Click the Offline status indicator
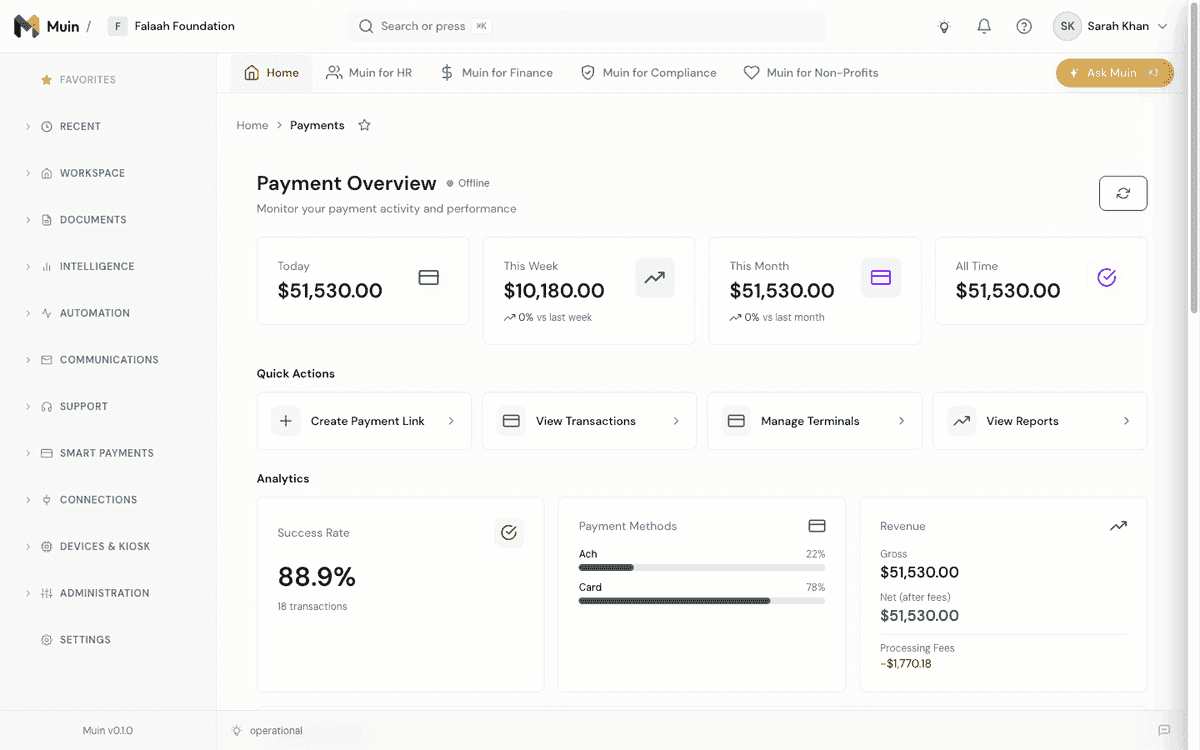Screen dimensions: 1200x750 tap(468, 183)
